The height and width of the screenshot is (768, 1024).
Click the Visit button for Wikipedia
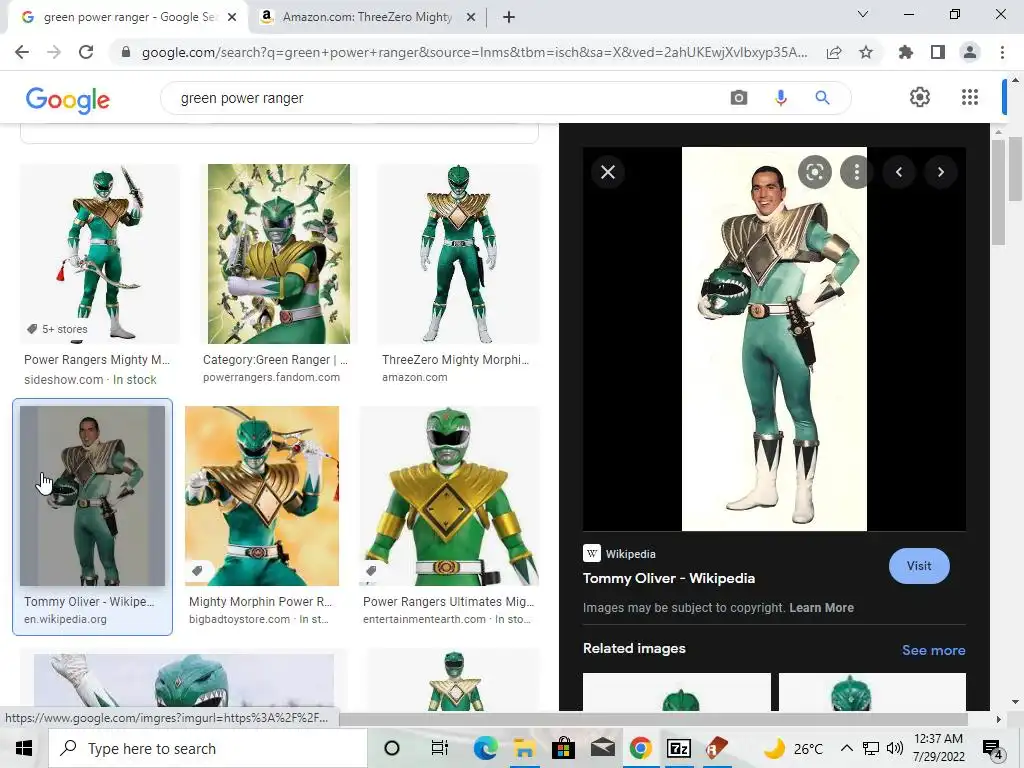(x=919, y=566)
